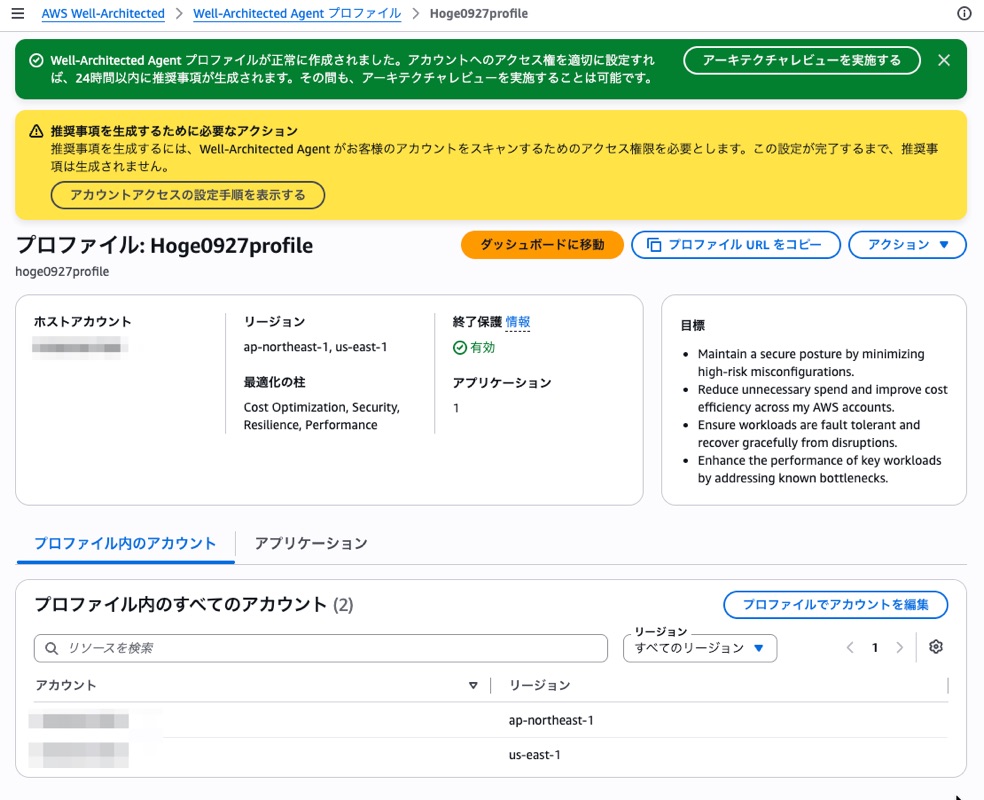Open the AWS Well-Architected breadcrumb link
The height and width of the screenshot is (800, 984).
pyautogui.click(x=103, y=13)
